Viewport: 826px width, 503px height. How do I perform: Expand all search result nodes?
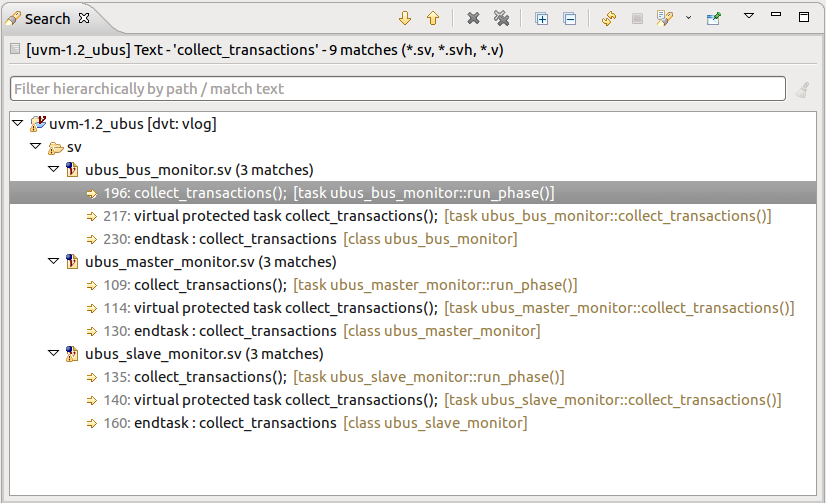pos(542,18)
